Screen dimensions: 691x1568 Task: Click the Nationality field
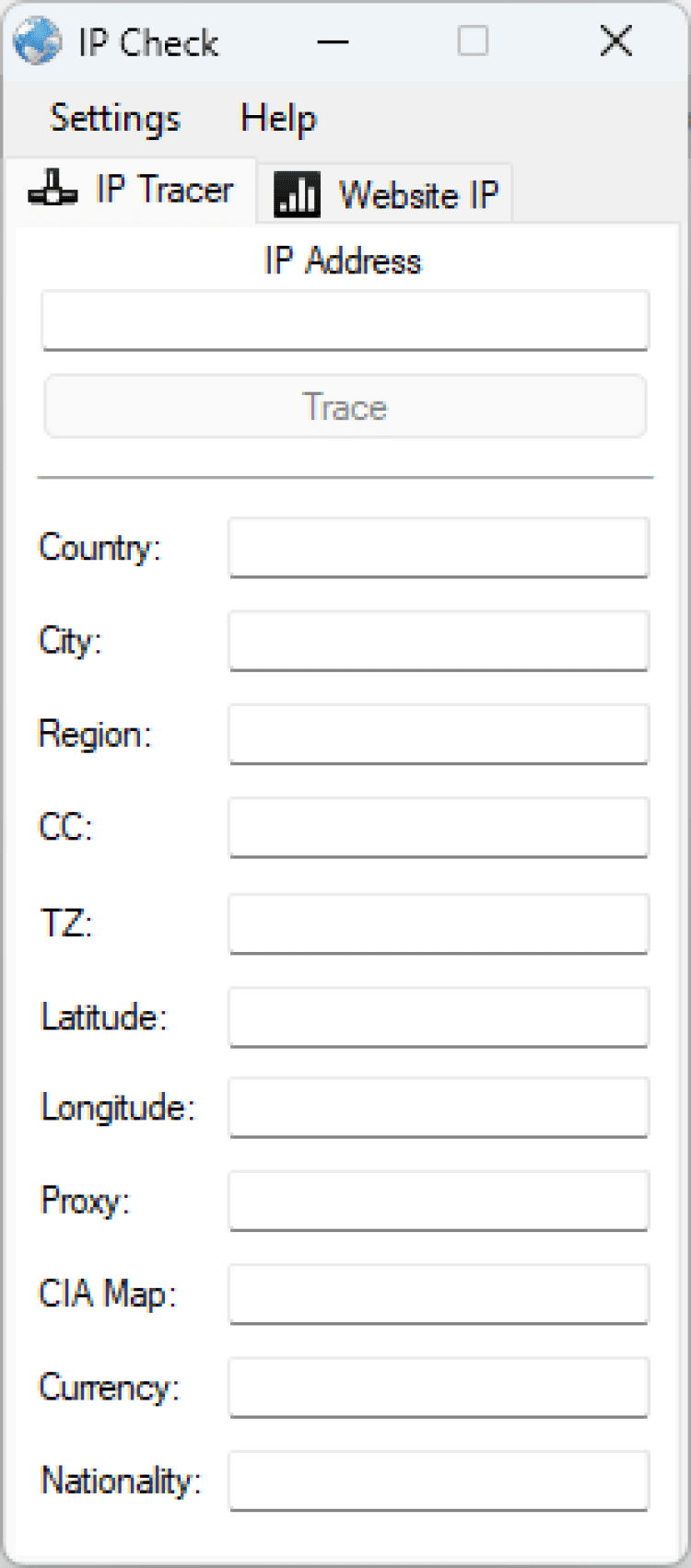tap(439, 1481)
